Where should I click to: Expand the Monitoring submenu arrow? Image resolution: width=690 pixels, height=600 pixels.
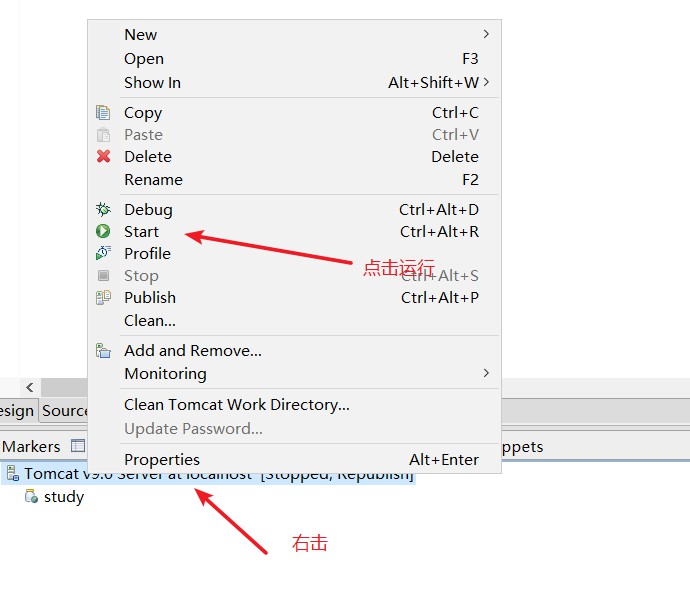486,373
